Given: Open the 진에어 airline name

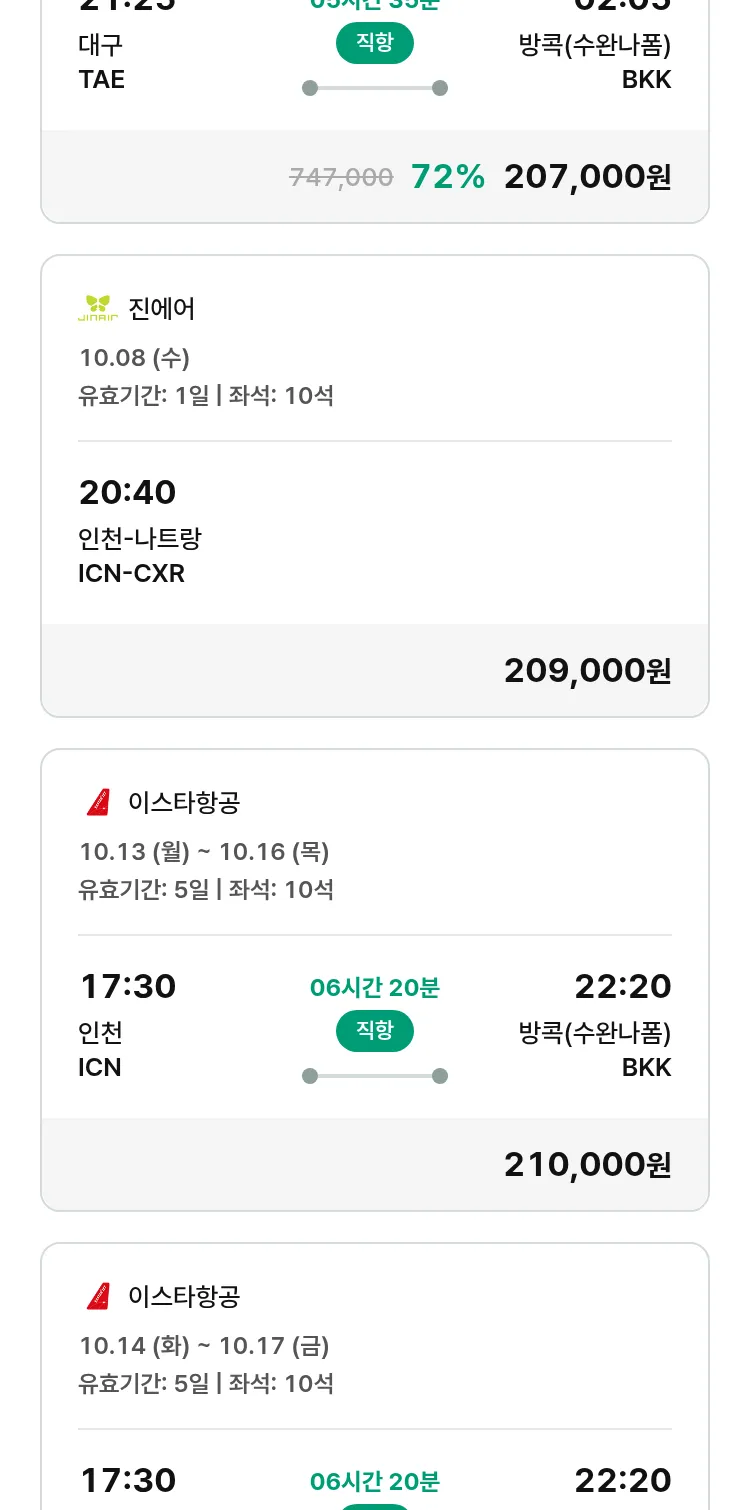Looking at the screenshot, I should 162,308.
